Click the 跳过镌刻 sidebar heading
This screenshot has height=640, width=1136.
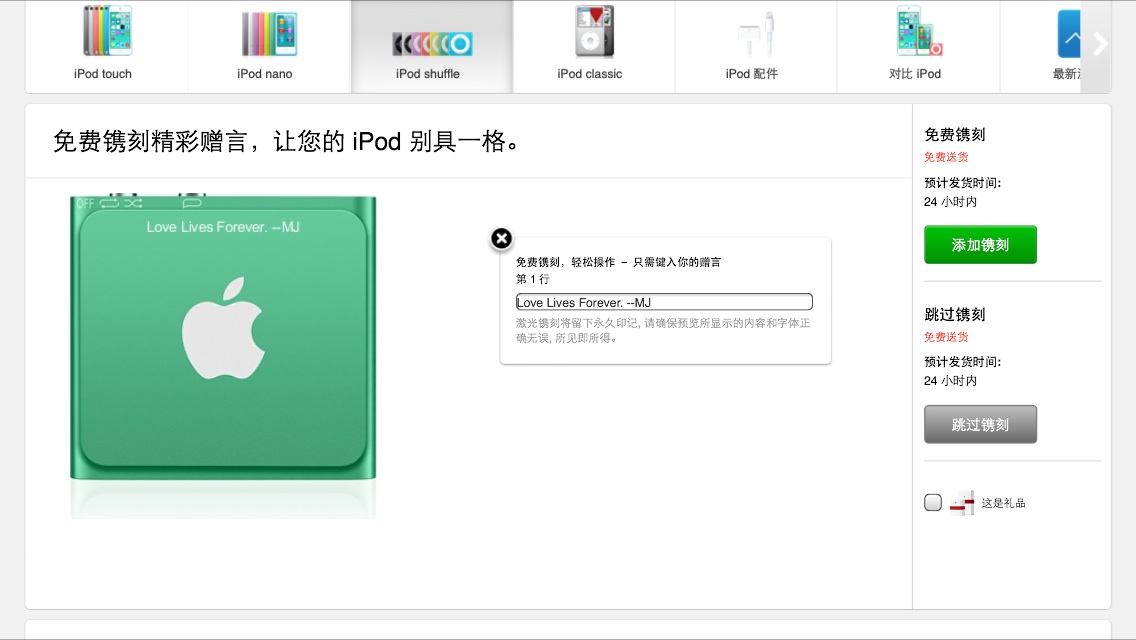click(x=955, y=315)
